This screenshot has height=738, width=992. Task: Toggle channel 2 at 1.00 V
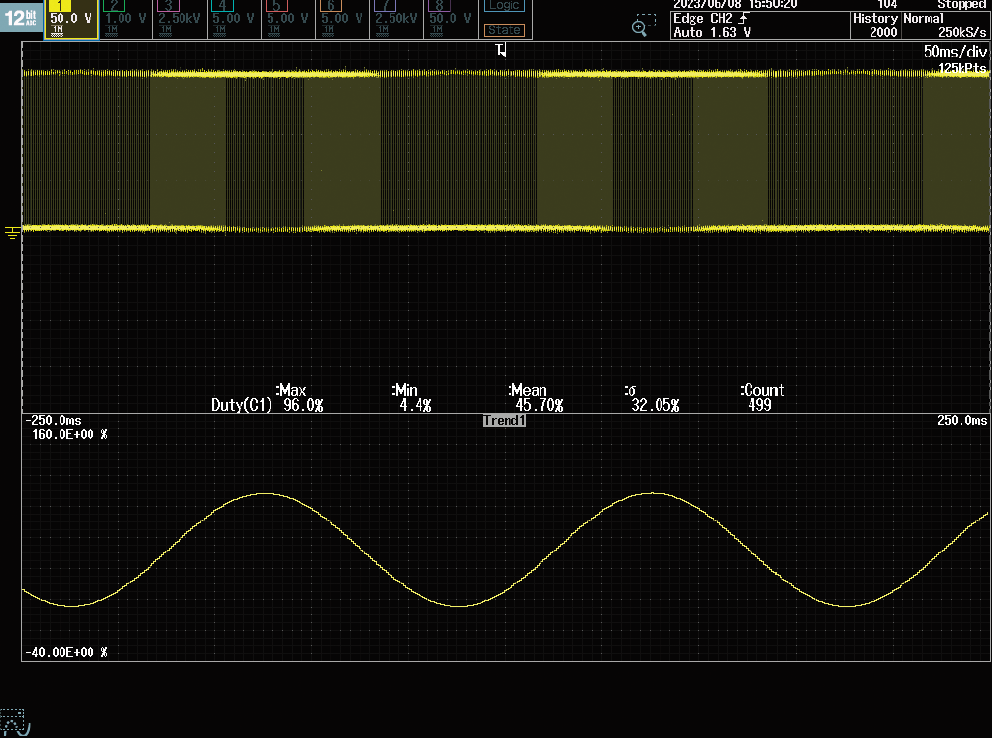click(125, 19)
